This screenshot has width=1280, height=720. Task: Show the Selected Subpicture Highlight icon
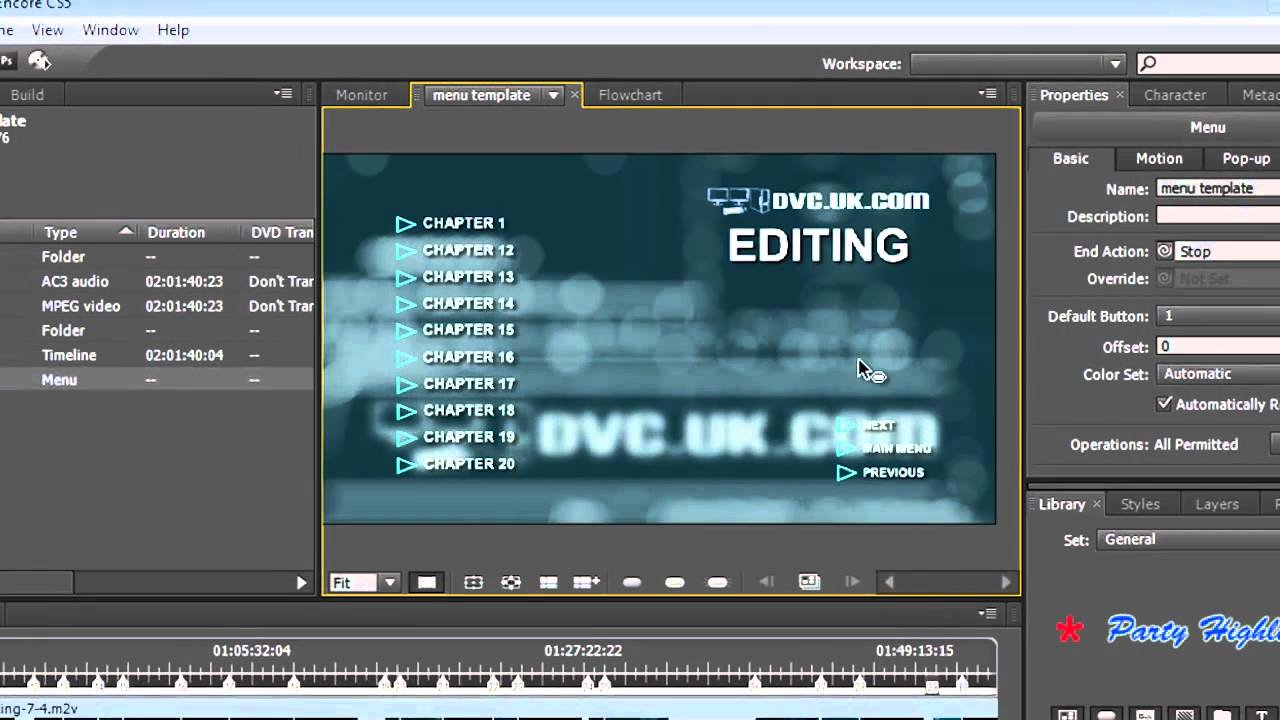point(674,582)
